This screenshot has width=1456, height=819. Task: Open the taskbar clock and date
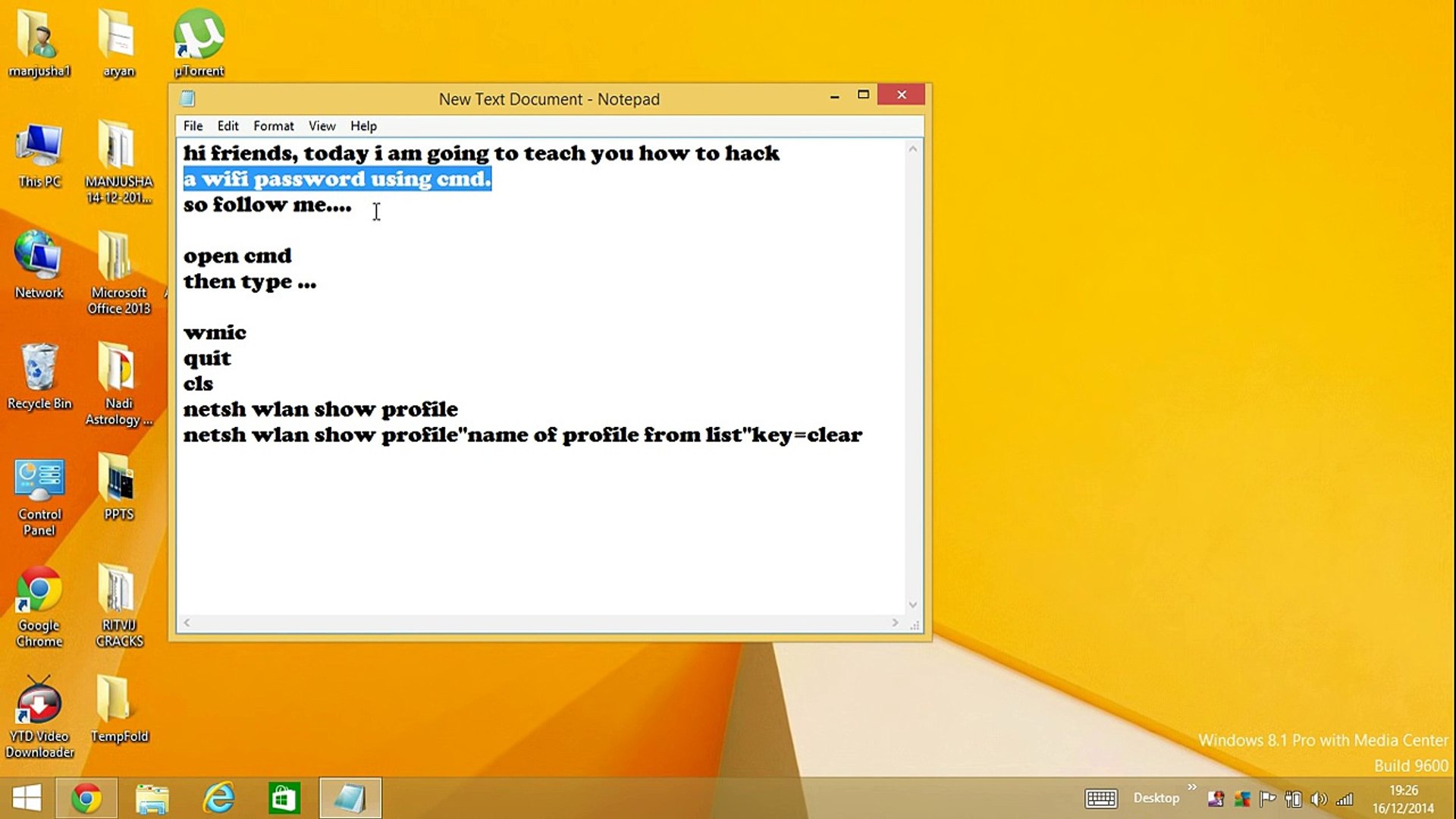click(x=1403, y=799)
